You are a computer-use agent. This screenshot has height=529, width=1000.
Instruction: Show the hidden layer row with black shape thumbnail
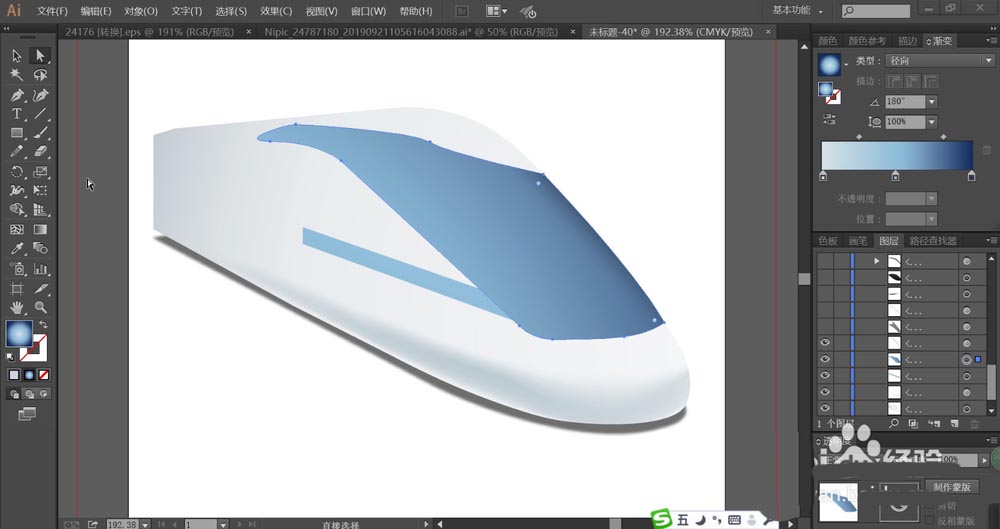(825, 278)
